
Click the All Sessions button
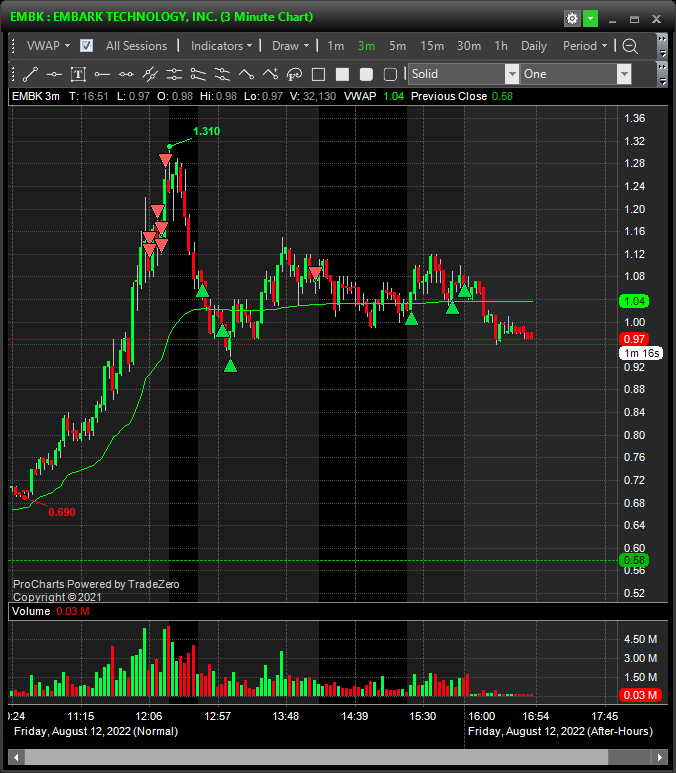coord(136,46)
